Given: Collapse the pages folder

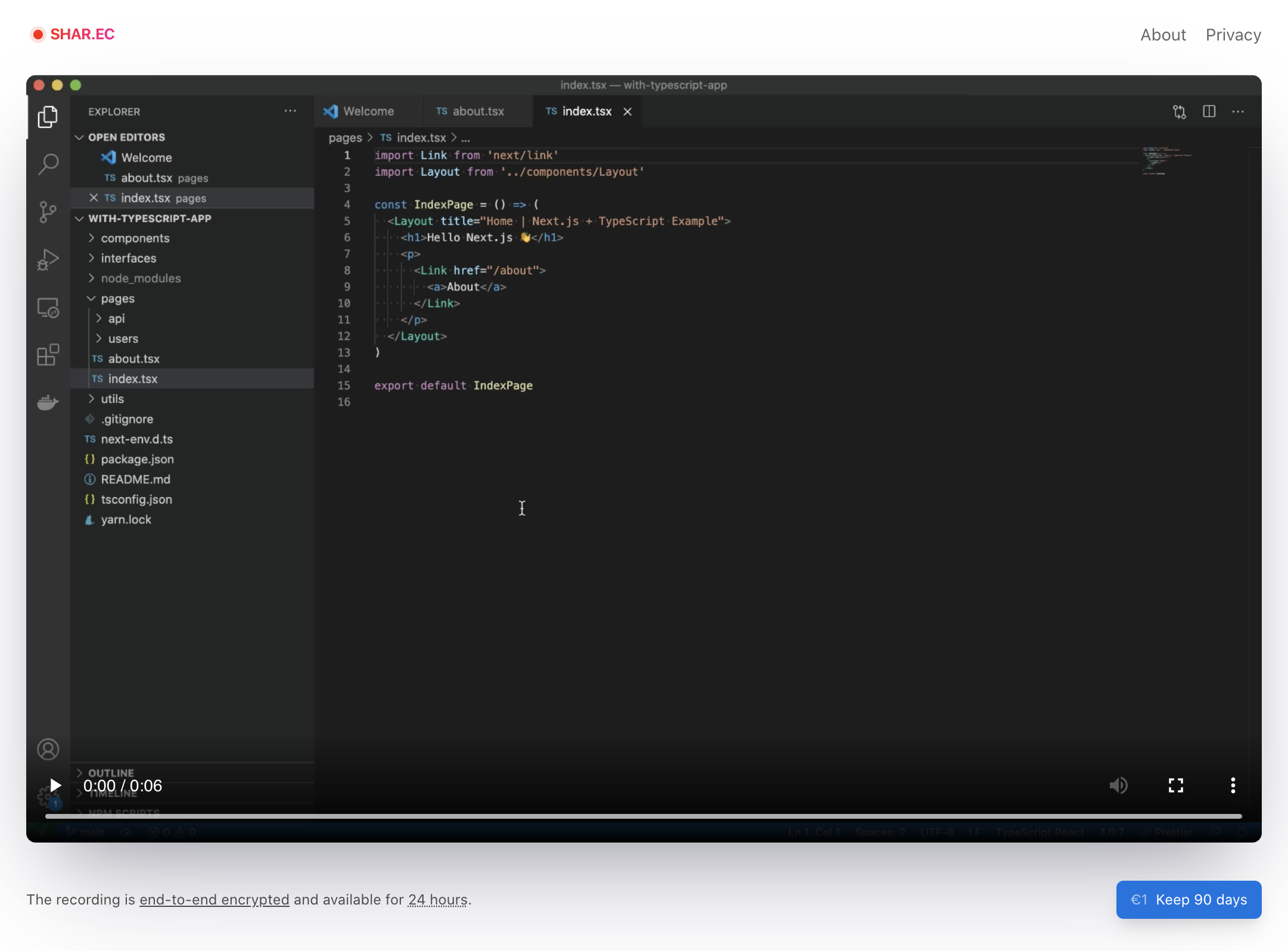Looking at the screenshot, I should [x=117, y=299].
